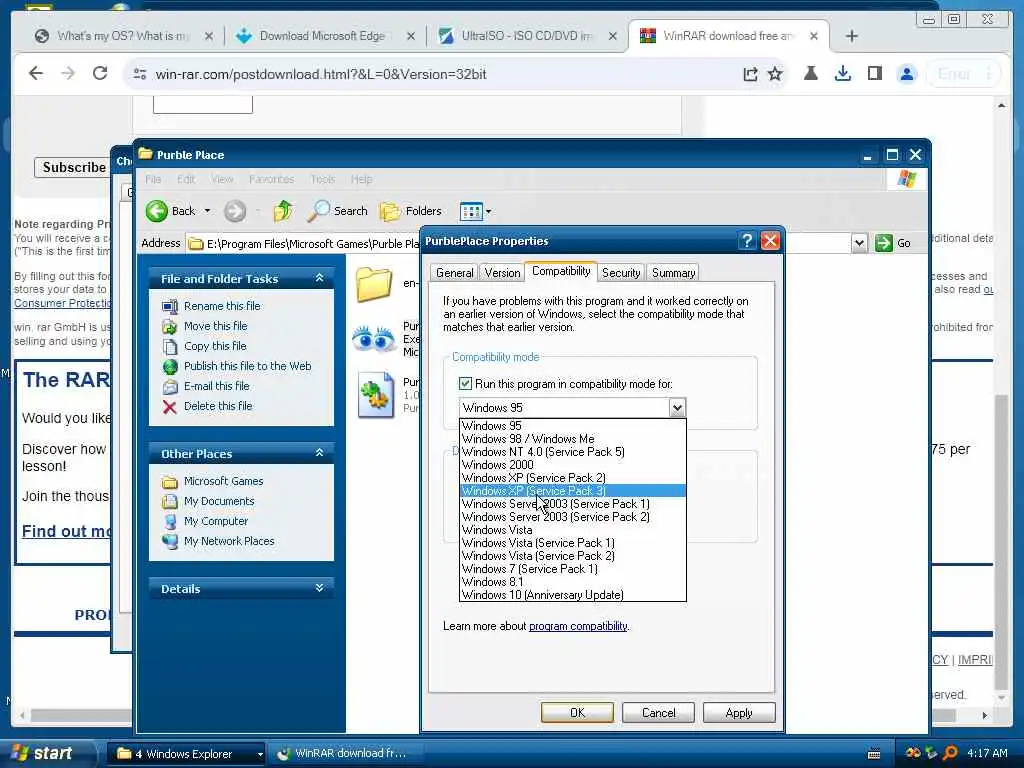Click the properties dialog help question mark
Screen dimensions: 1024x768
[x=747, y=241]
